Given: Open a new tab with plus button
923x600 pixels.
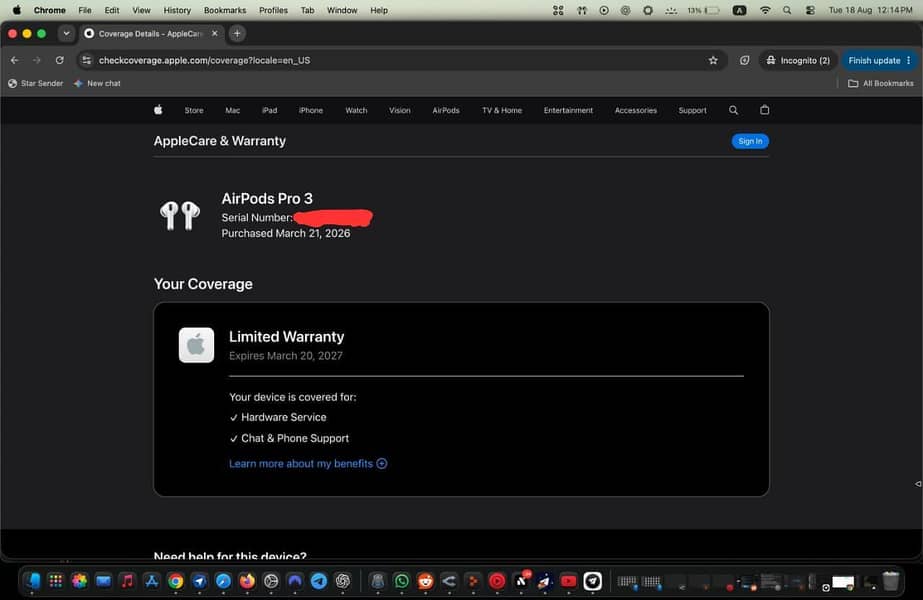Looking at the screenshot, I should [x=237, y=34].
